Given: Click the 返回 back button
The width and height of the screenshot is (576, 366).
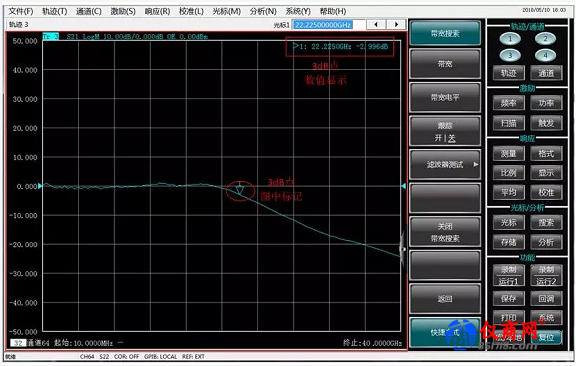Looking at the screenshot, I should point(445,299).
